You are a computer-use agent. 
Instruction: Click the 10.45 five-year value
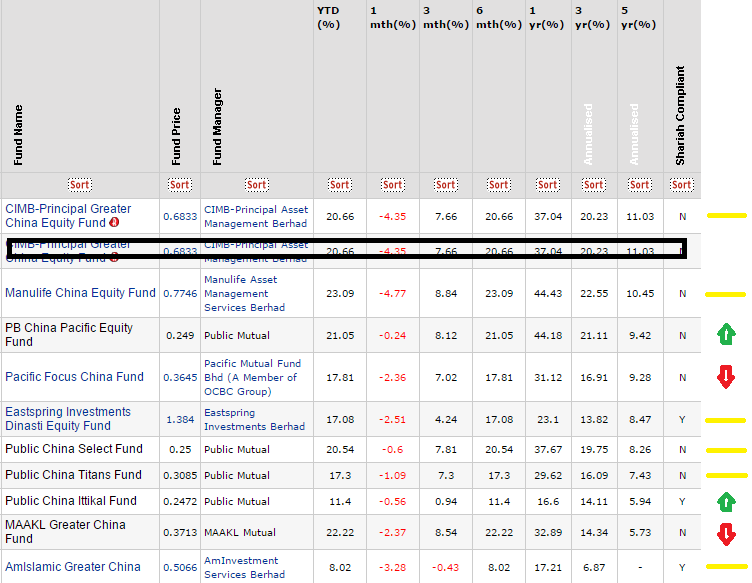[x=640, y=293]
